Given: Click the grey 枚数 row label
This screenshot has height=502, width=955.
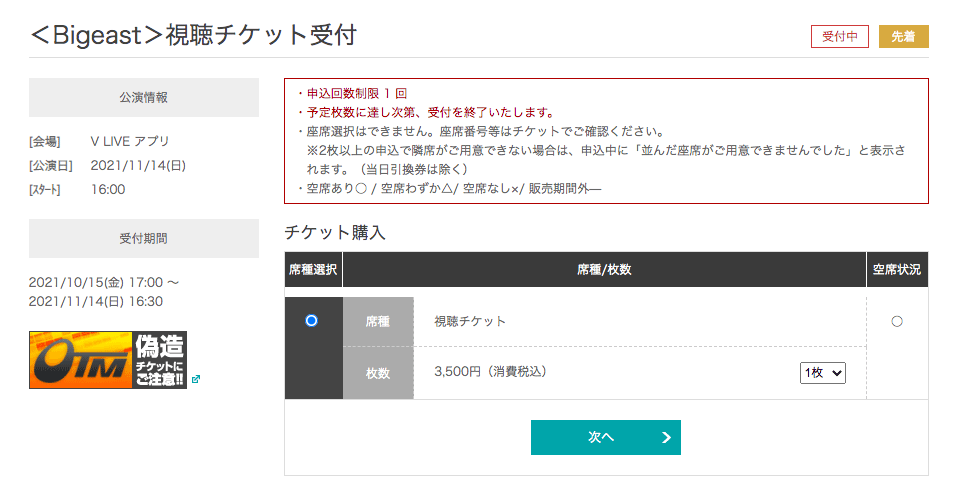Looking at the screenshot, I should pos(377,373).
